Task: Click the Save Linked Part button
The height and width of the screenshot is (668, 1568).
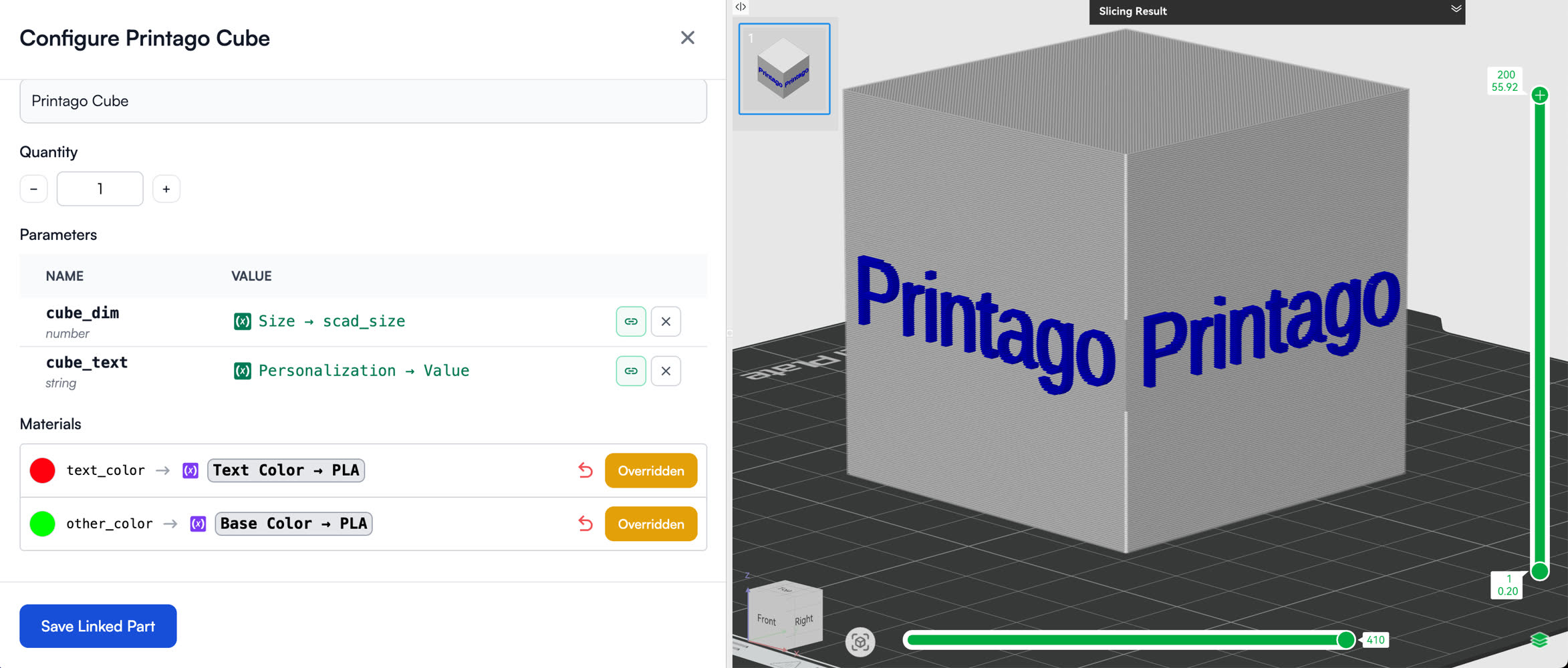Action: (98, 626)
